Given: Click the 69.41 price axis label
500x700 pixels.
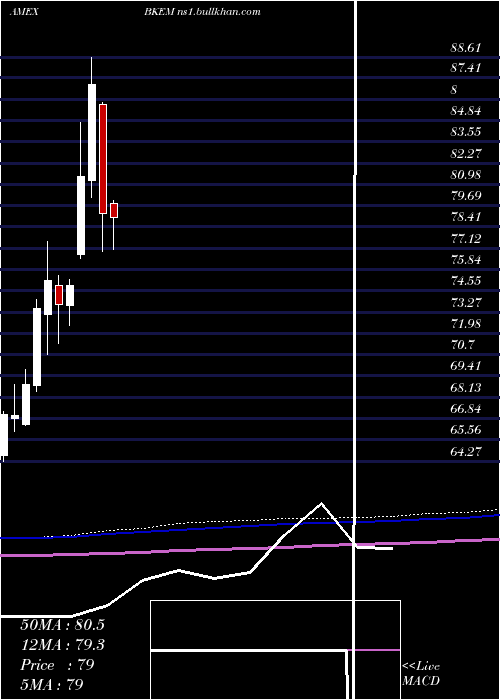Looking at the screenshot, I should [466, 366].
